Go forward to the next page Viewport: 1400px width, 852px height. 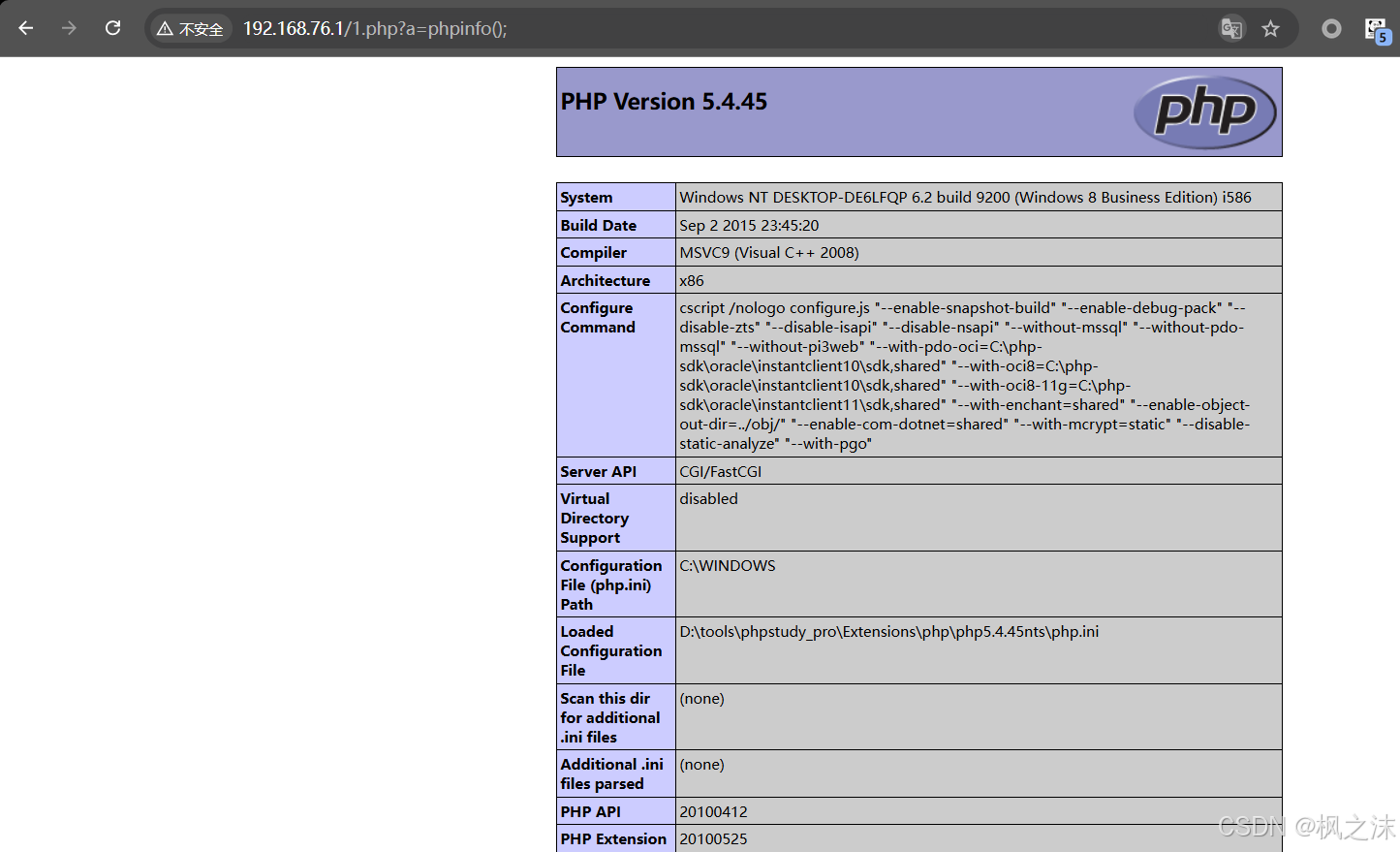click(69, 28)
